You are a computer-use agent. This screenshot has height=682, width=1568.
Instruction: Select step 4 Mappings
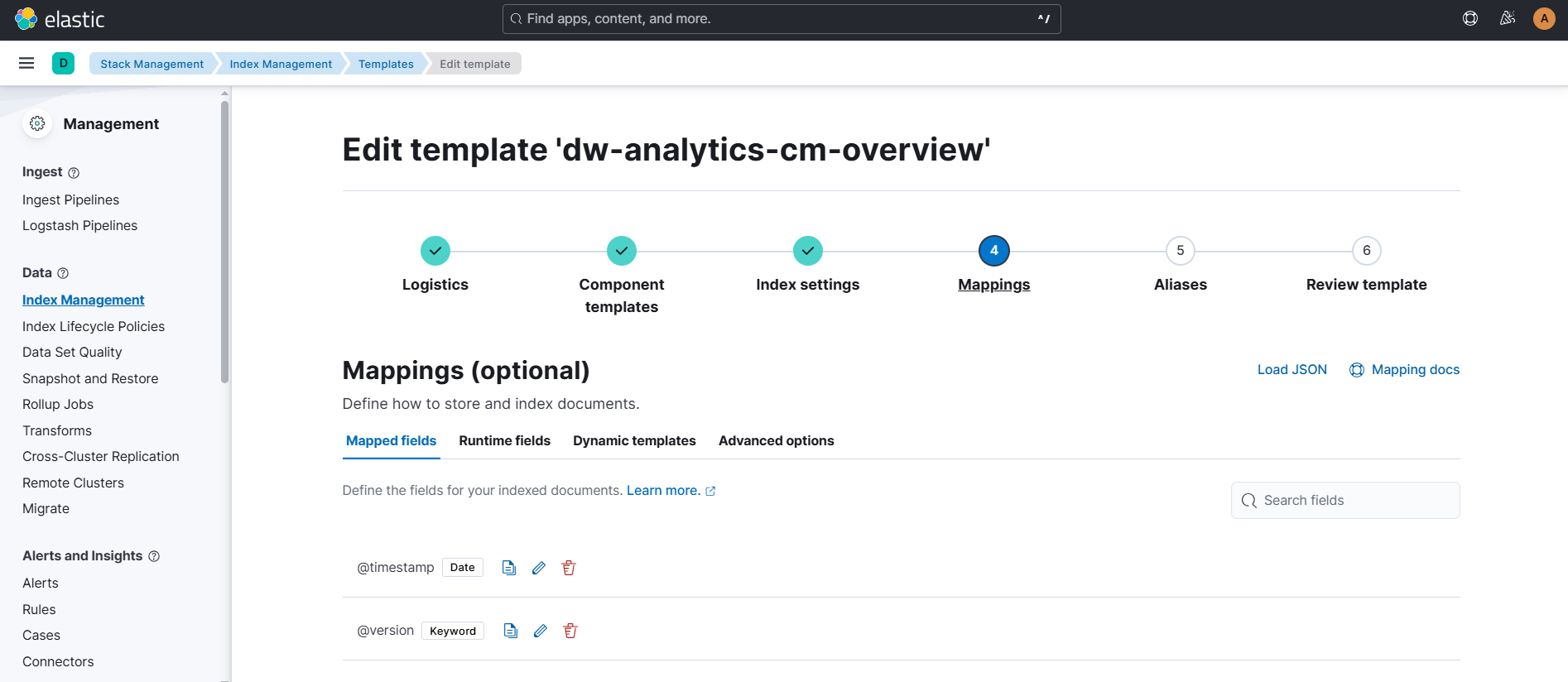click(994, 265)
